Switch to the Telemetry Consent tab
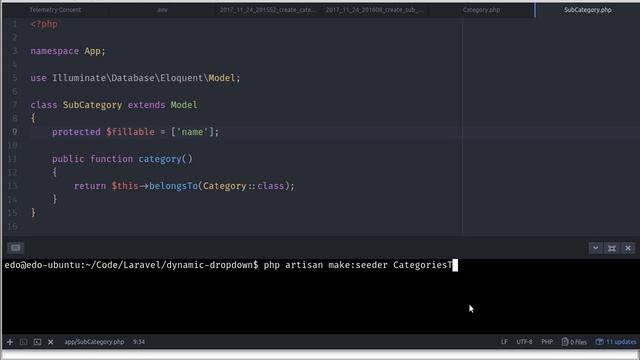This screenshot has height=360, width=640. coord(55,10)
